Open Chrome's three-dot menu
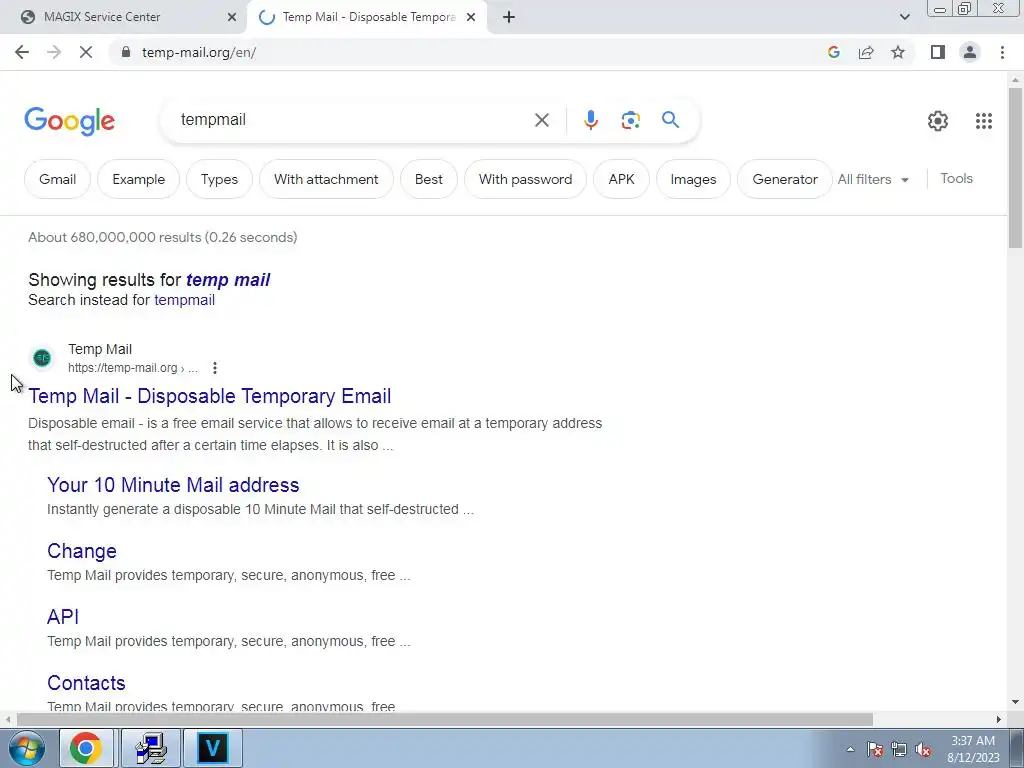This screenshot has height=768, width=1024. click(1002, 52)
